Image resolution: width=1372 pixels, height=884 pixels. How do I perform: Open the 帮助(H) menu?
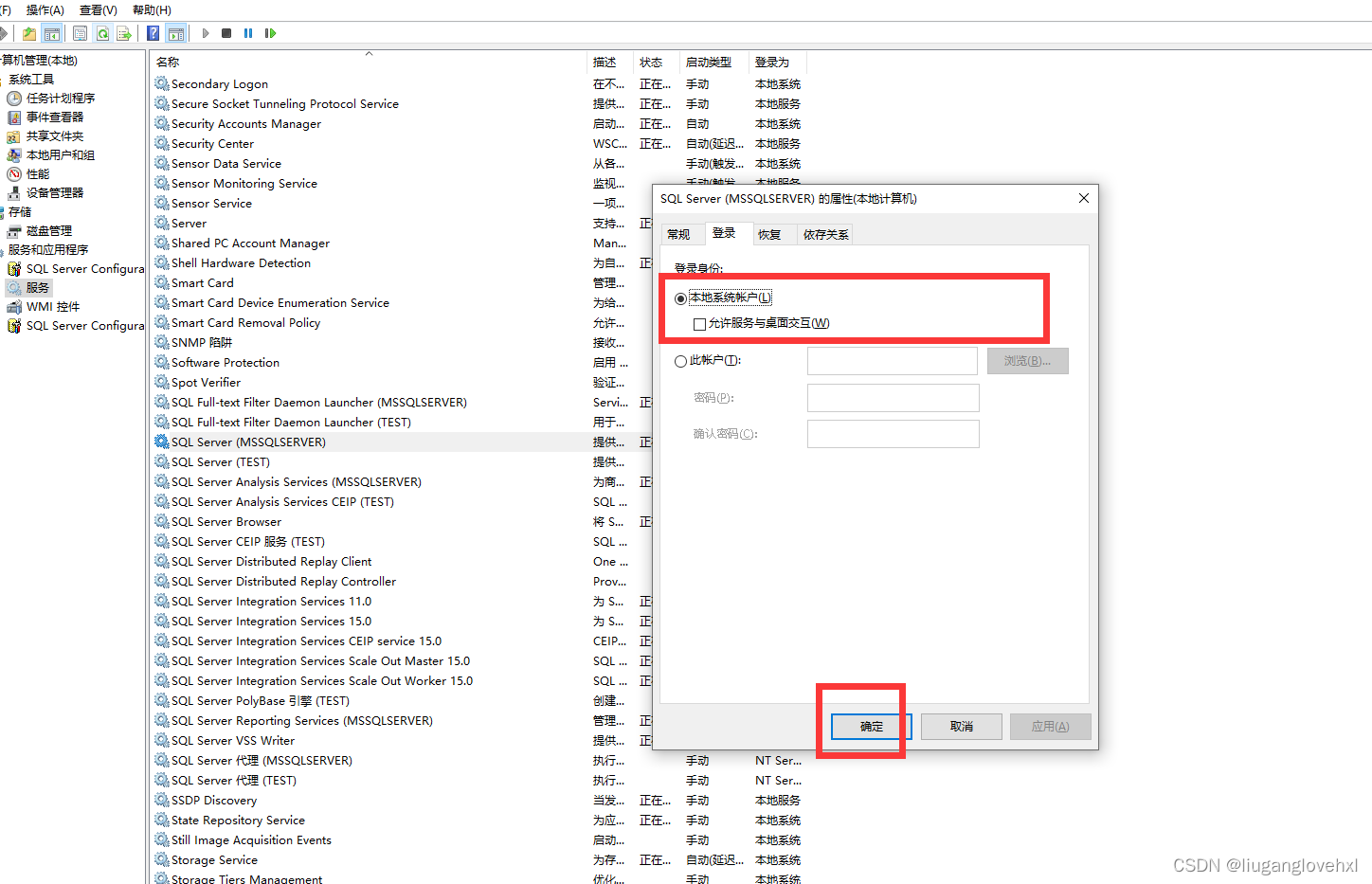coord(152,9)
